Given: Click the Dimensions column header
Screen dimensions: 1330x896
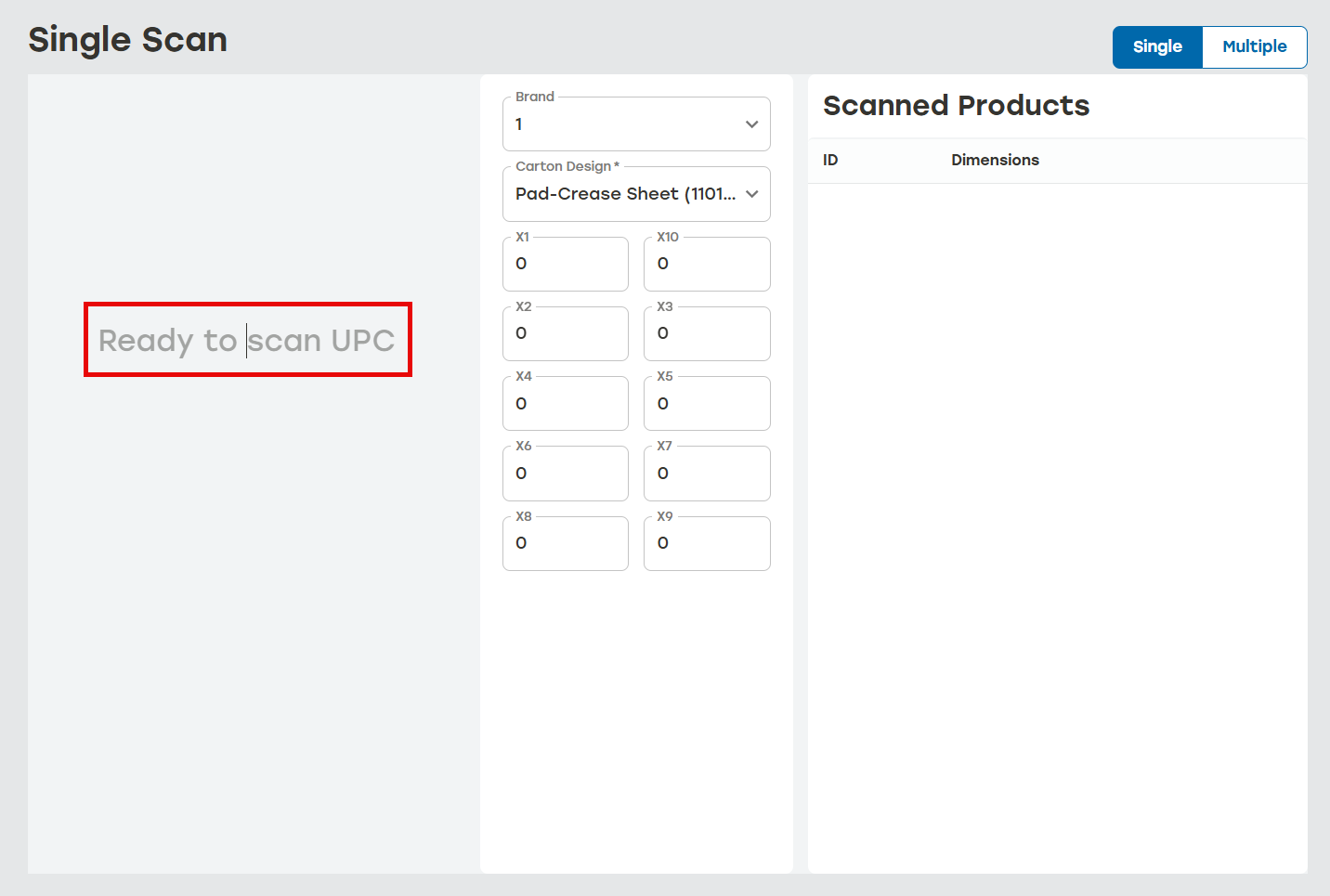Looking at the screenshot, I should coord(995,161).
